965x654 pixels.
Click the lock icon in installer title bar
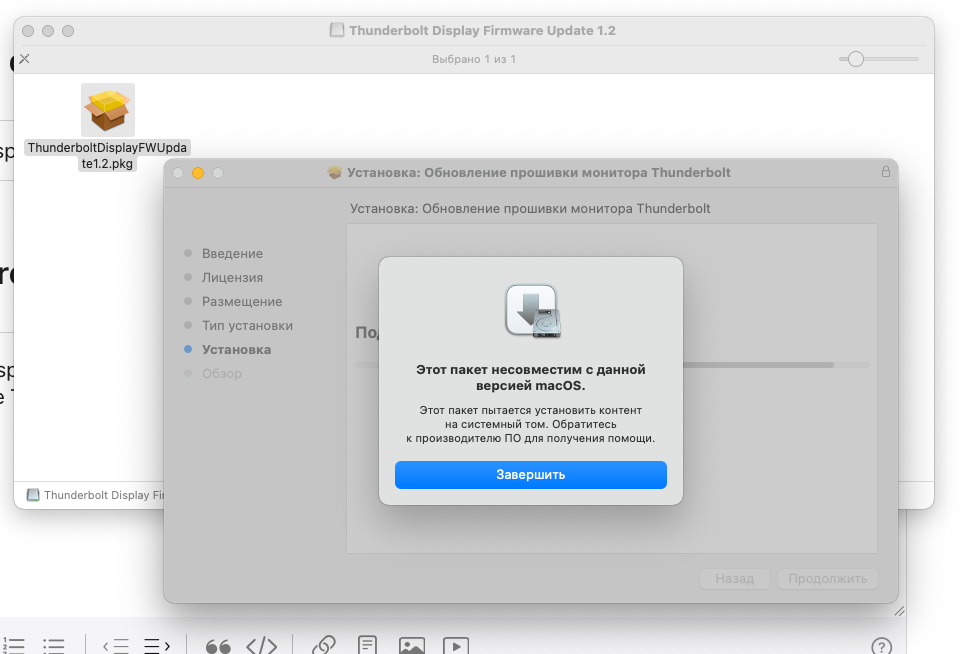pyautogui.click(x=884, y=172)
